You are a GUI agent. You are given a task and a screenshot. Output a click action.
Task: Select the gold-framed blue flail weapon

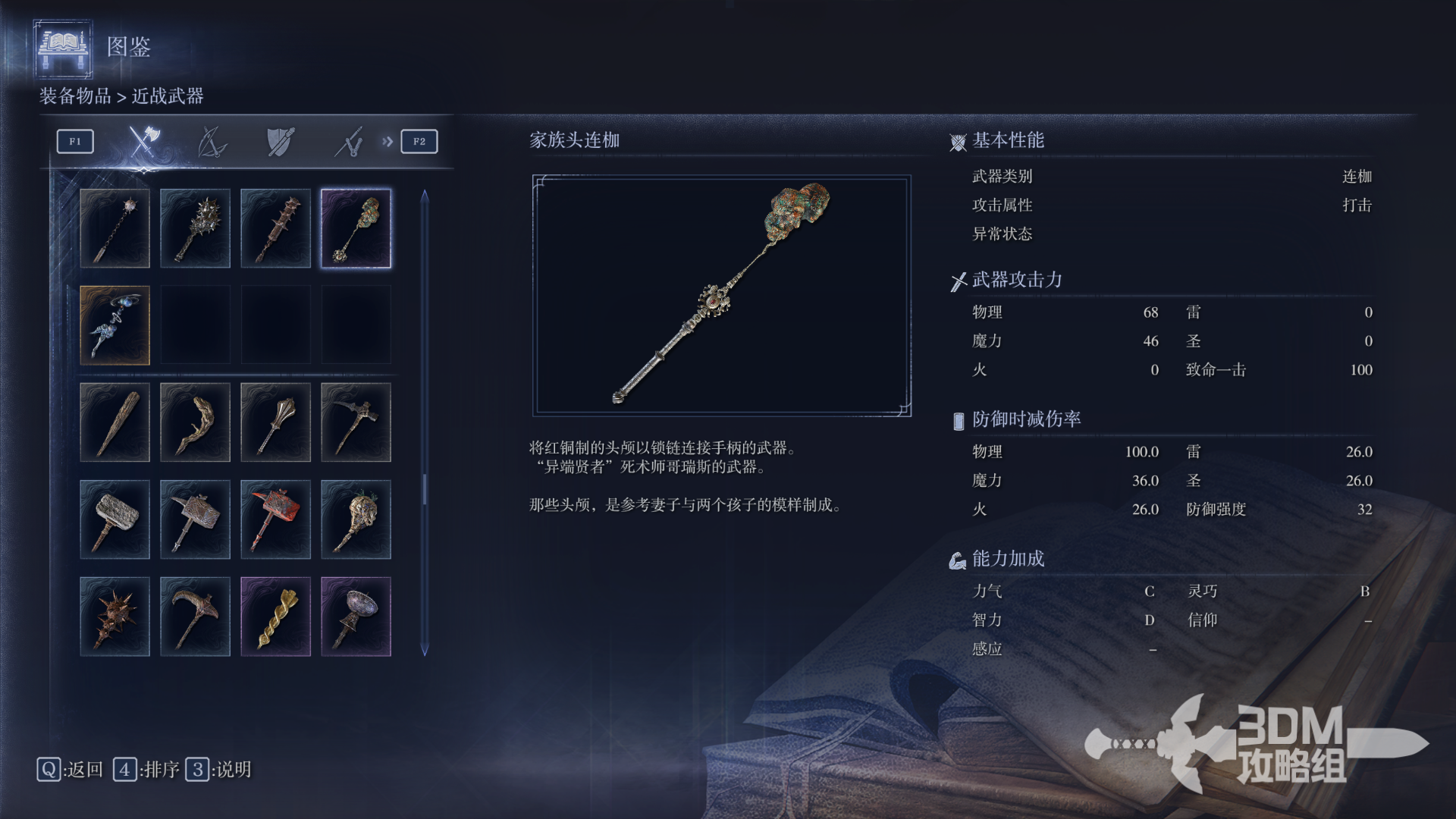coord(115,325)
